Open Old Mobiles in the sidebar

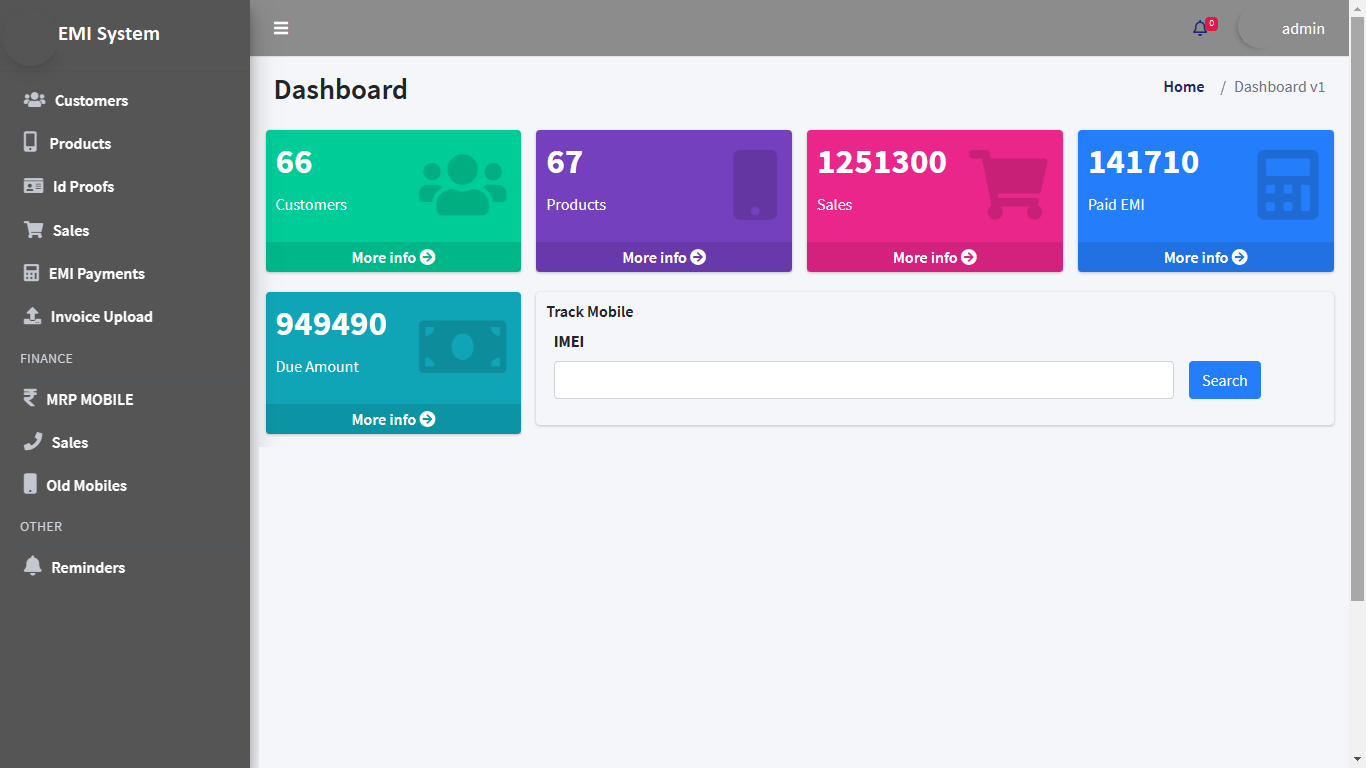click(86, 486)
